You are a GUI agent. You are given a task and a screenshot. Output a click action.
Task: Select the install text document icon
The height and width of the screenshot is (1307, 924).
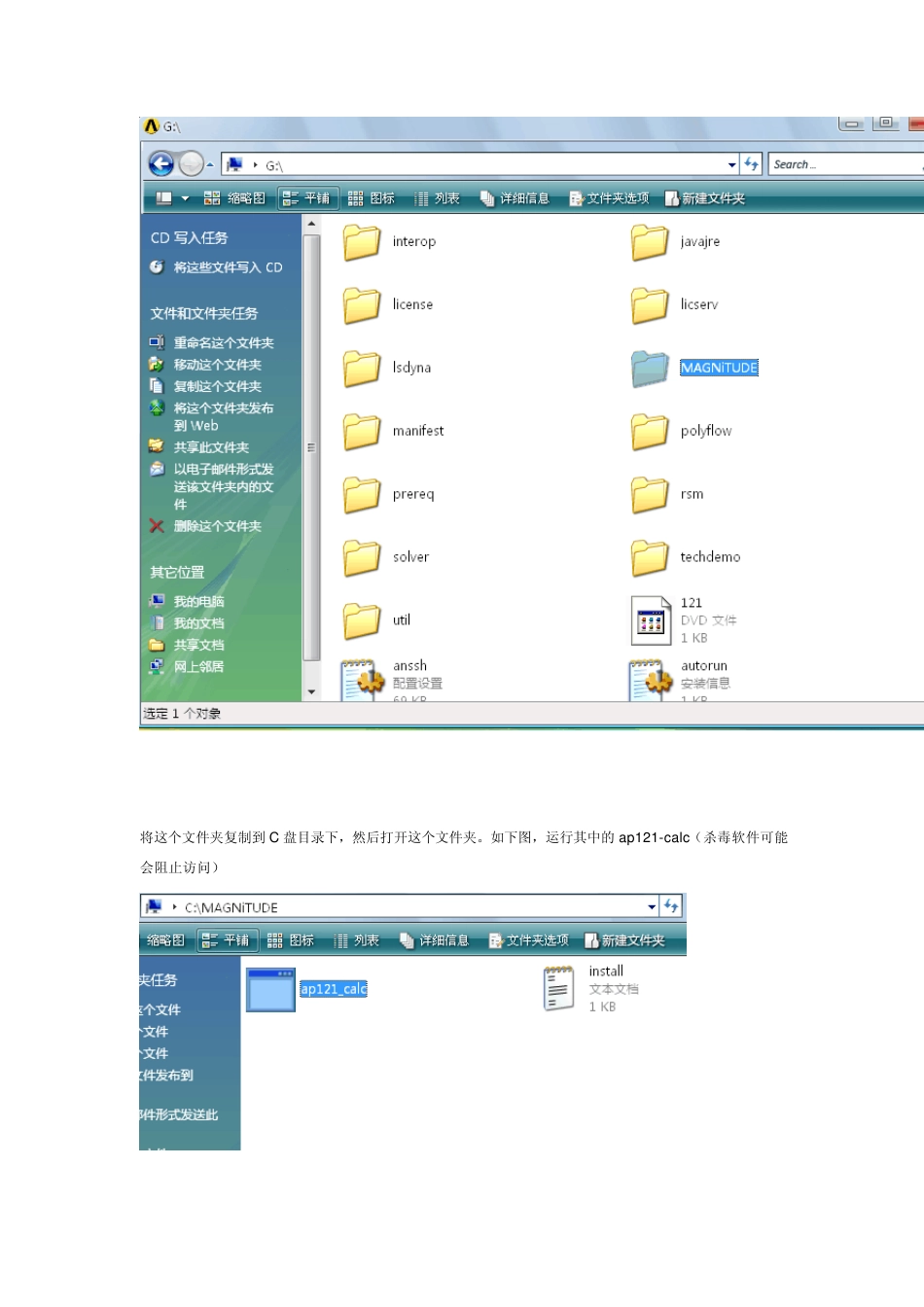(558, 989)
